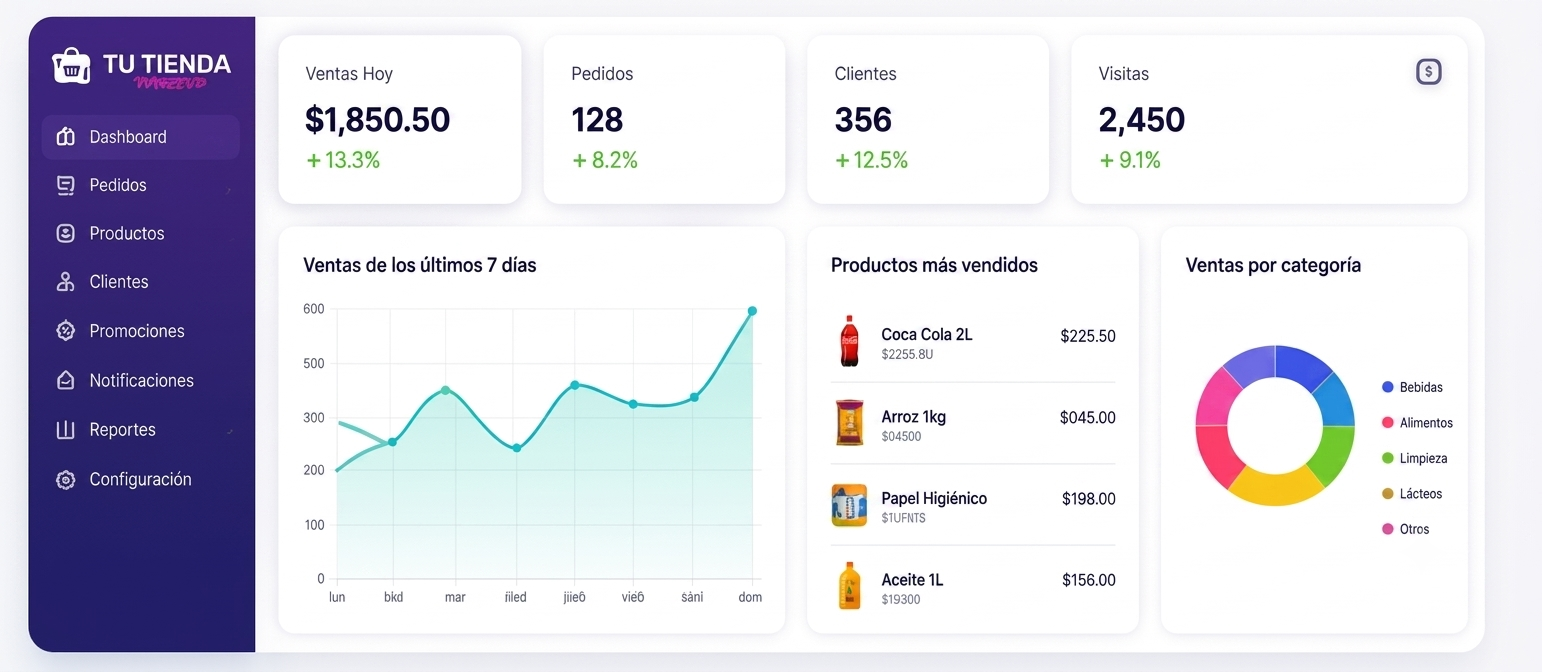The width and height of the screenshot is (1542, 672).
Task: Select the Coca Cola 2L product name
Action: (926, 334)
